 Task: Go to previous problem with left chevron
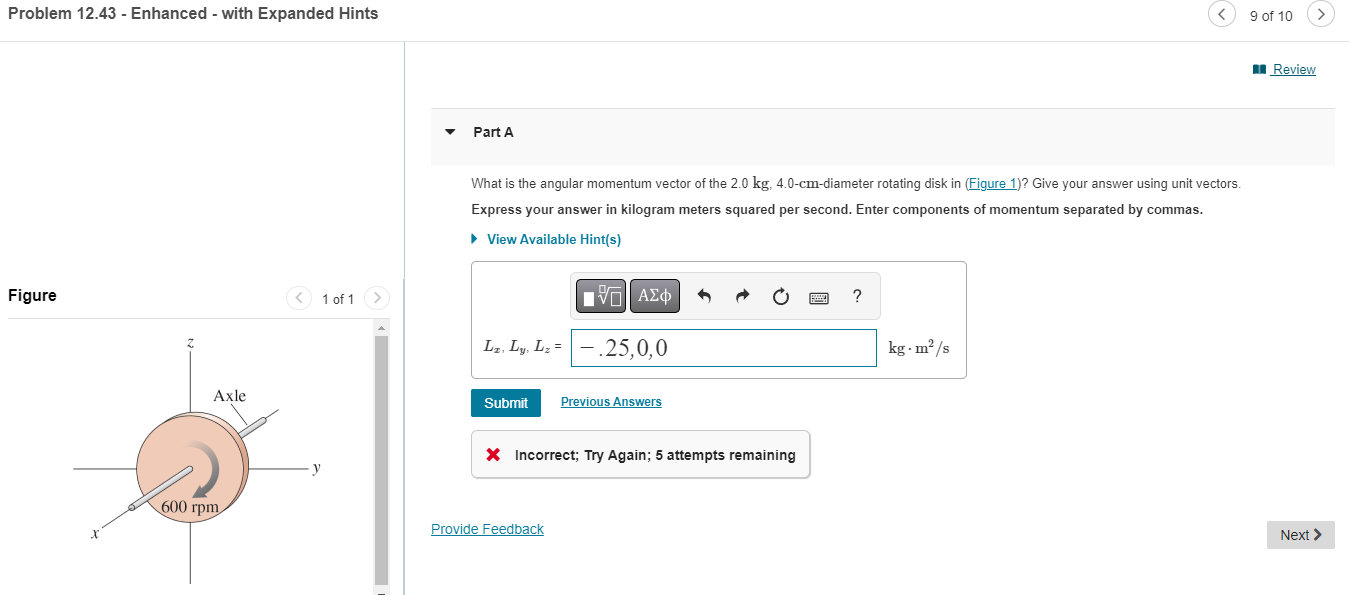click(1221, 14)
